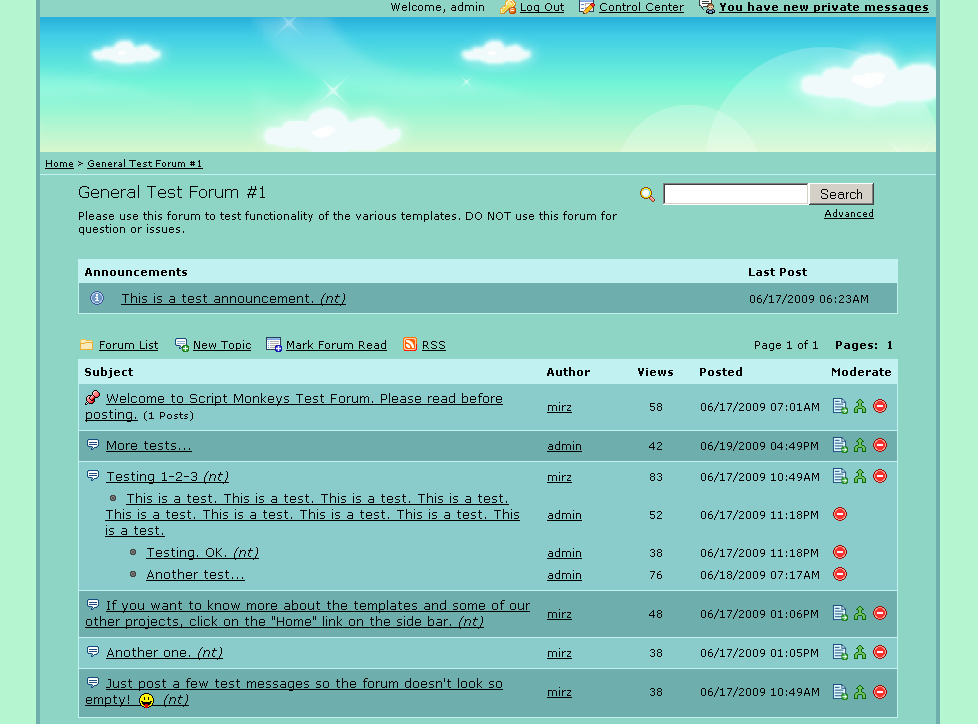Open the 'This is a test.' reply link
This screenshot has width=978, height=724.
pyautogui.click(x=312, y=515)
